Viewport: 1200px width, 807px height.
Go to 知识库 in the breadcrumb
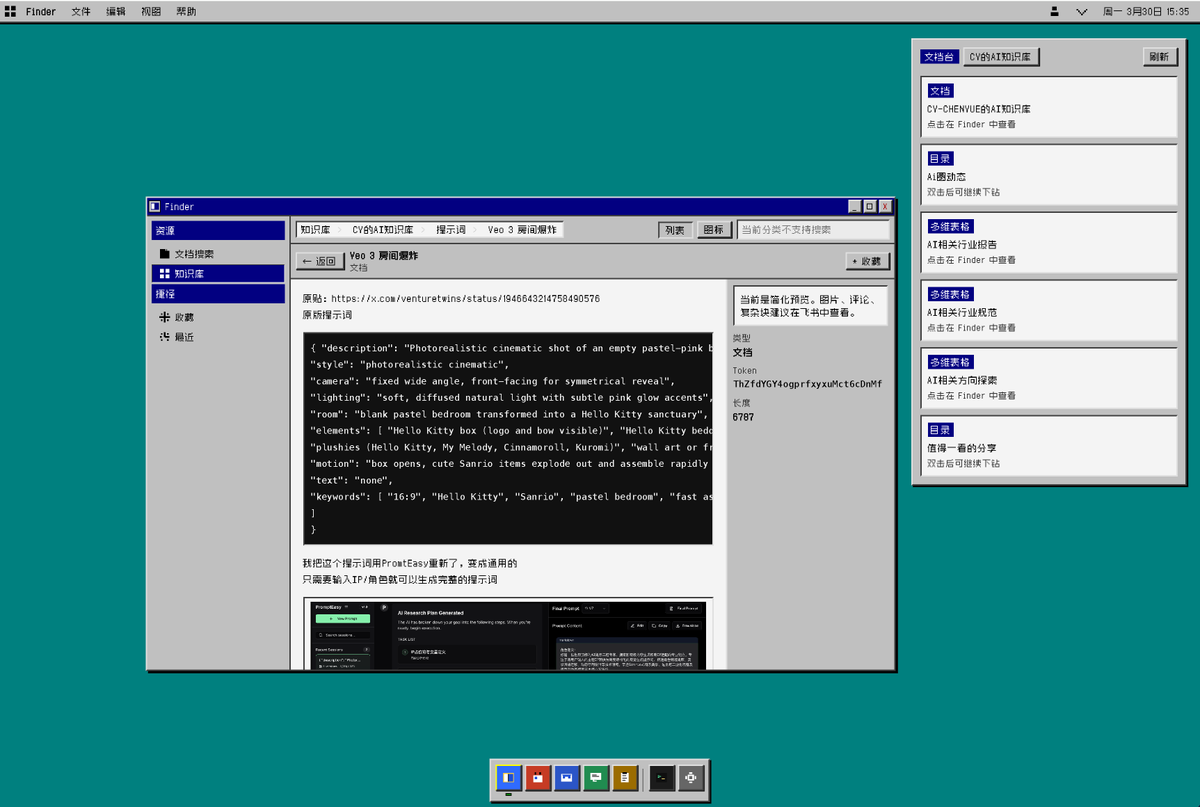[x=315, y=229]
